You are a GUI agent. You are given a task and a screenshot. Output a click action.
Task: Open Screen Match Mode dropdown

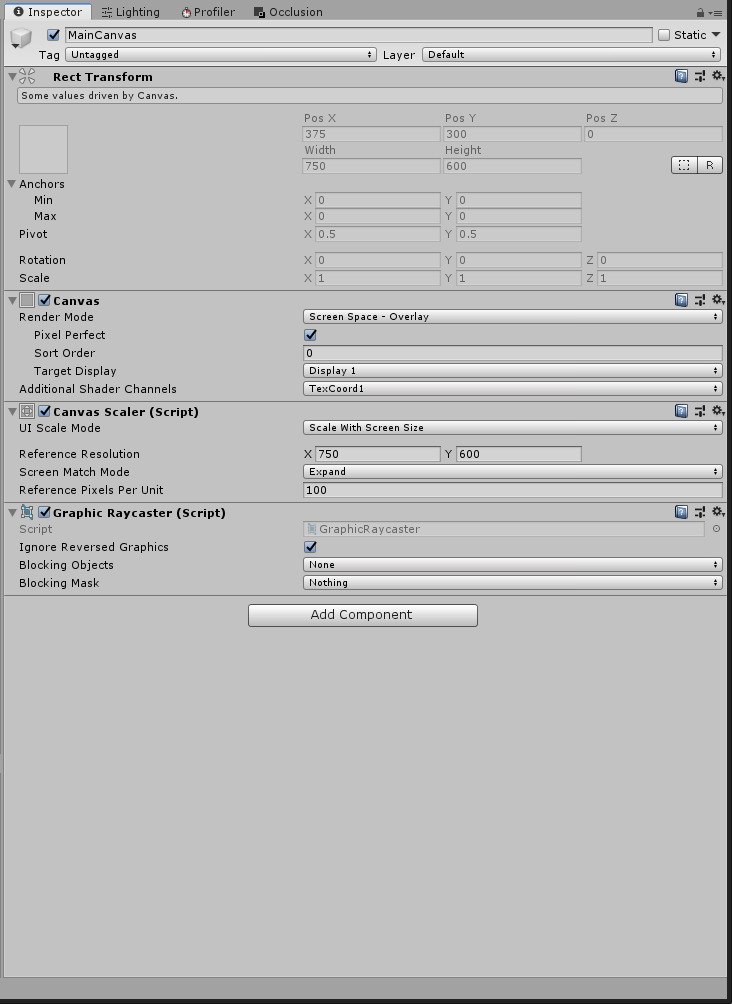[x=512, y=471]
